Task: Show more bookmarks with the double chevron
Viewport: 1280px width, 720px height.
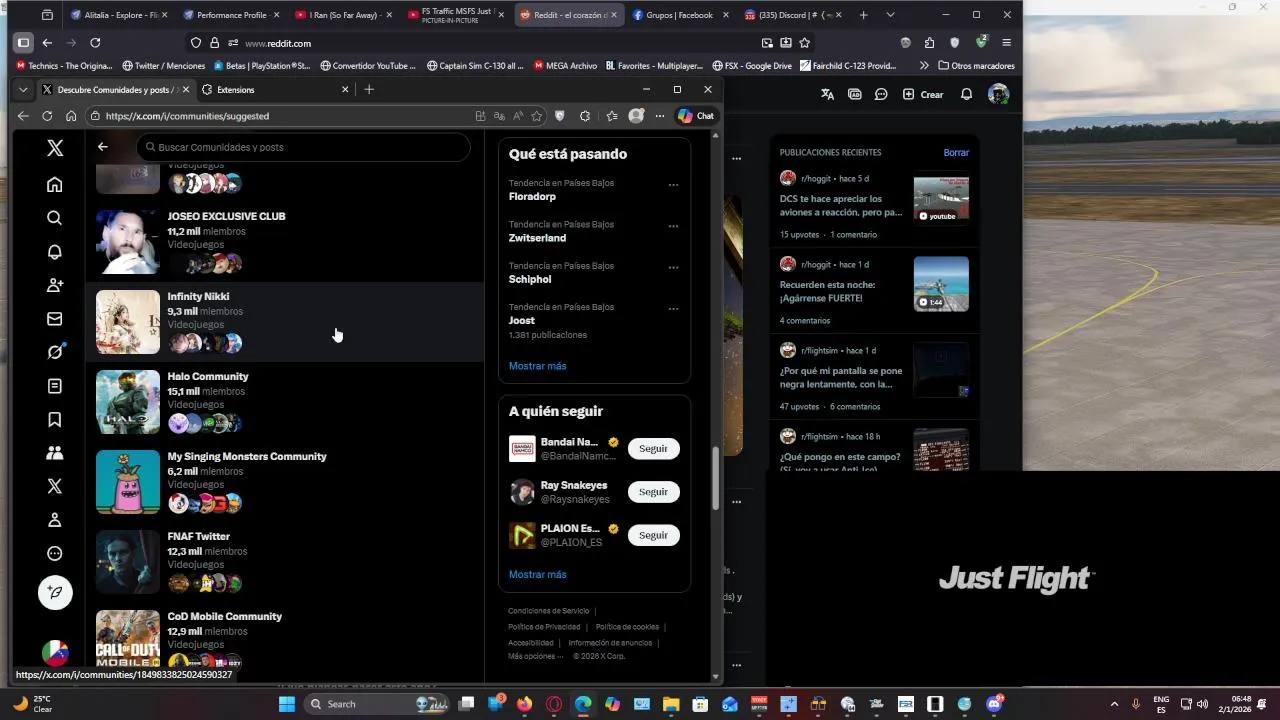Action: (x=923, y=66)
